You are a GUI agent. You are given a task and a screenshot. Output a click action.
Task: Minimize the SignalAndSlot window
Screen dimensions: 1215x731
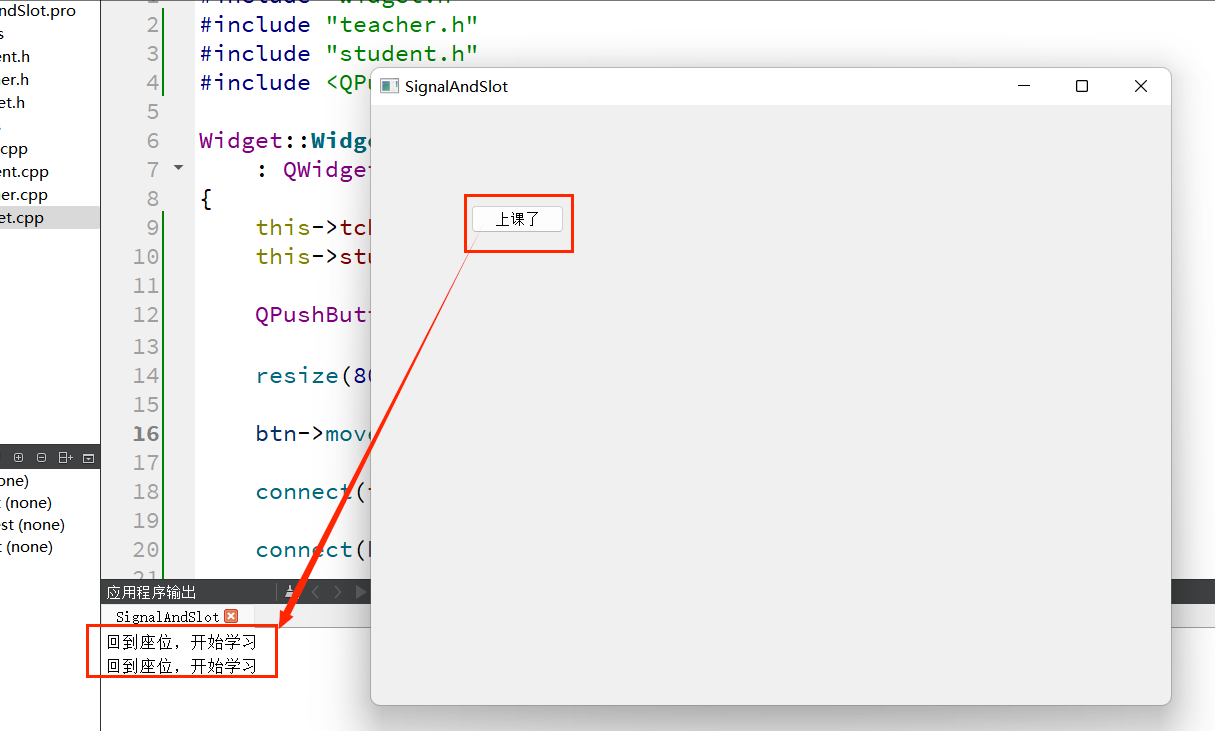click(x=1024, y=86)
